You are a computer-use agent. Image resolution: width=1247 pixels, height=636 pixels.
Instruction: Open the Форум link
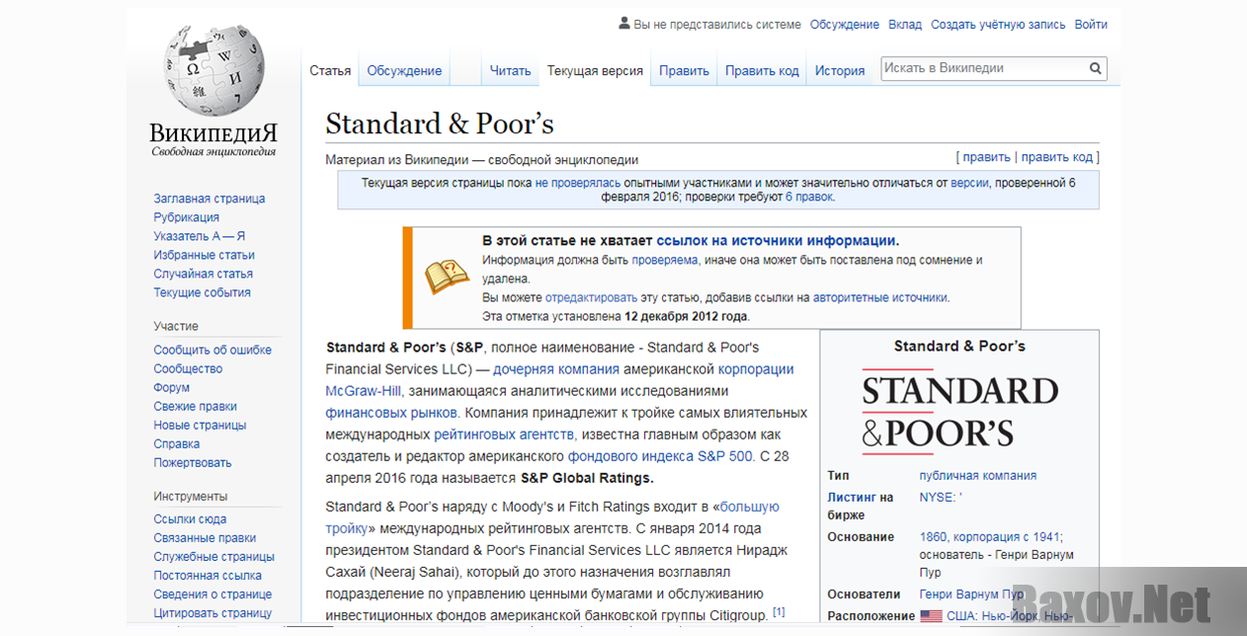(172, 388)
